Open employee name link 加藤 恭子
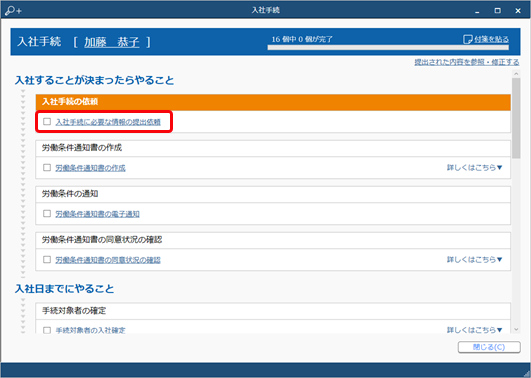 (111, 42)
